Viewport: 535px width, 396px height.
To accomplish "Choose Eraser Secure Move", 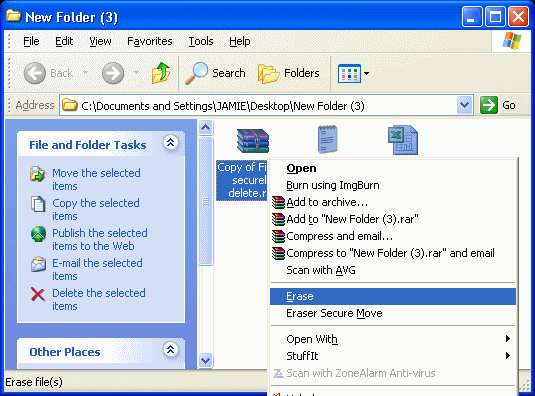I will (x=393, y=313).
